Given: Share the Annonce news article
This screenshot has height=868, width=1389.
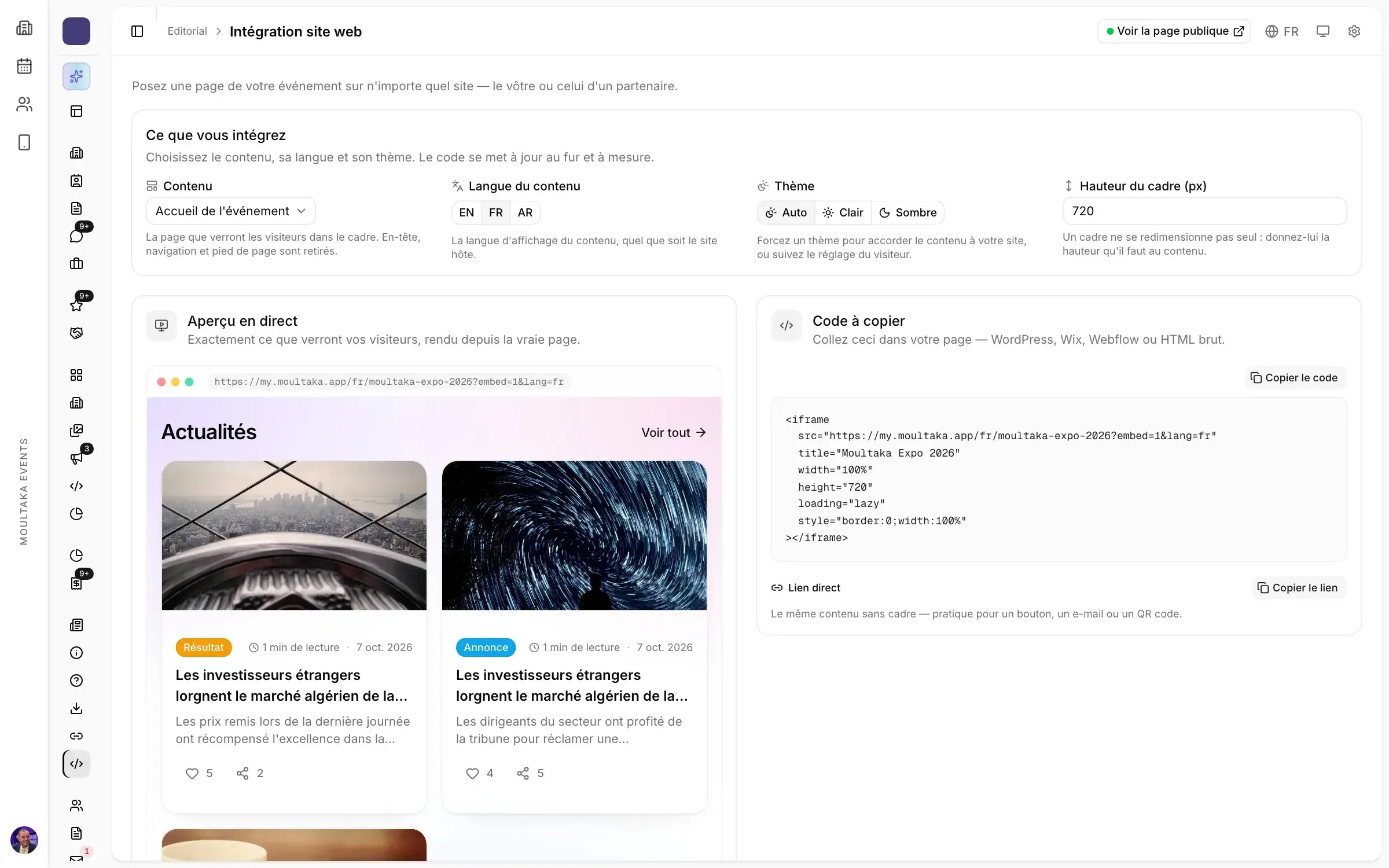Looking at the screenshot, I should pyautogui.click(x=523, y=774).
